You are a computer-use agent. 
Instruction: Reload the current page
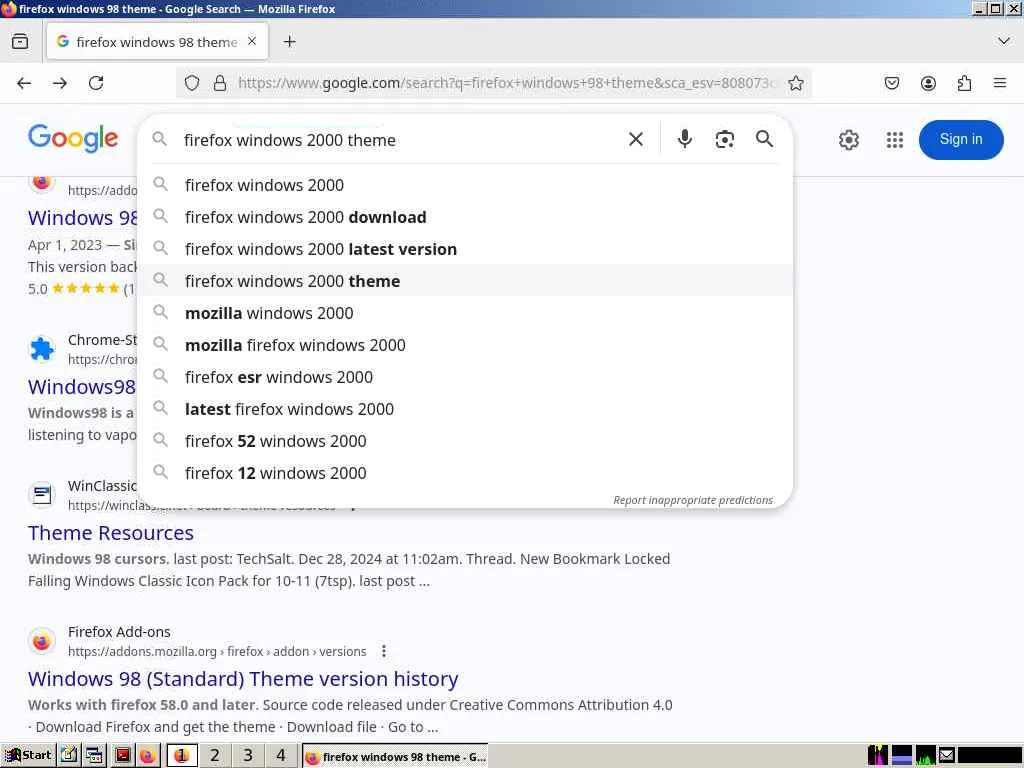tap(96, 83)
